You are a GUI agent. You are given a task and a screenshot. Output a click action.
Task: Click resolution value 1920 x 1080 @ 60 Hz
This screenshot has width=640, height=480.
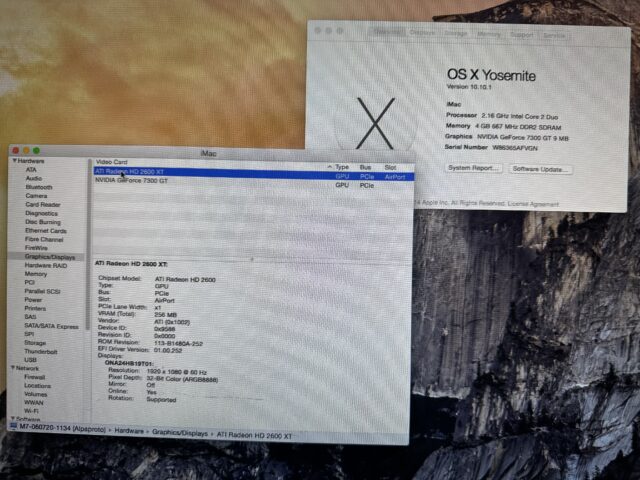(176, 372)
